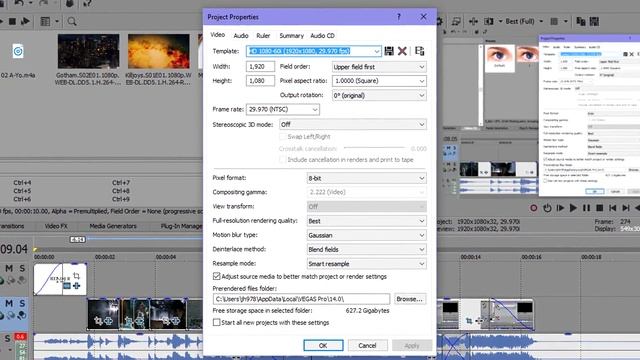The height and width of the screenshot is (360, 640).
Task: Click the video preview external monitor icon
Action: (x=456, y=21)
